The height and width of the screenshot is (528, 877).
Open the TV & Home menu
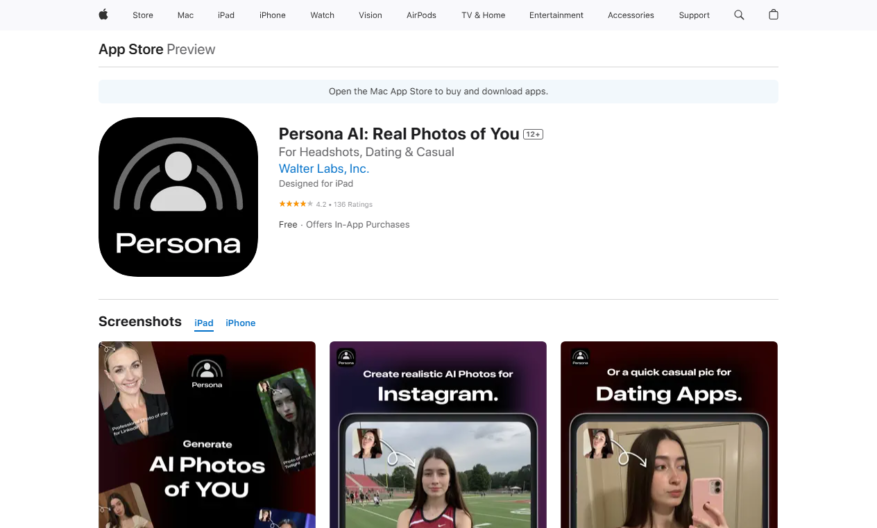(483, 15)
